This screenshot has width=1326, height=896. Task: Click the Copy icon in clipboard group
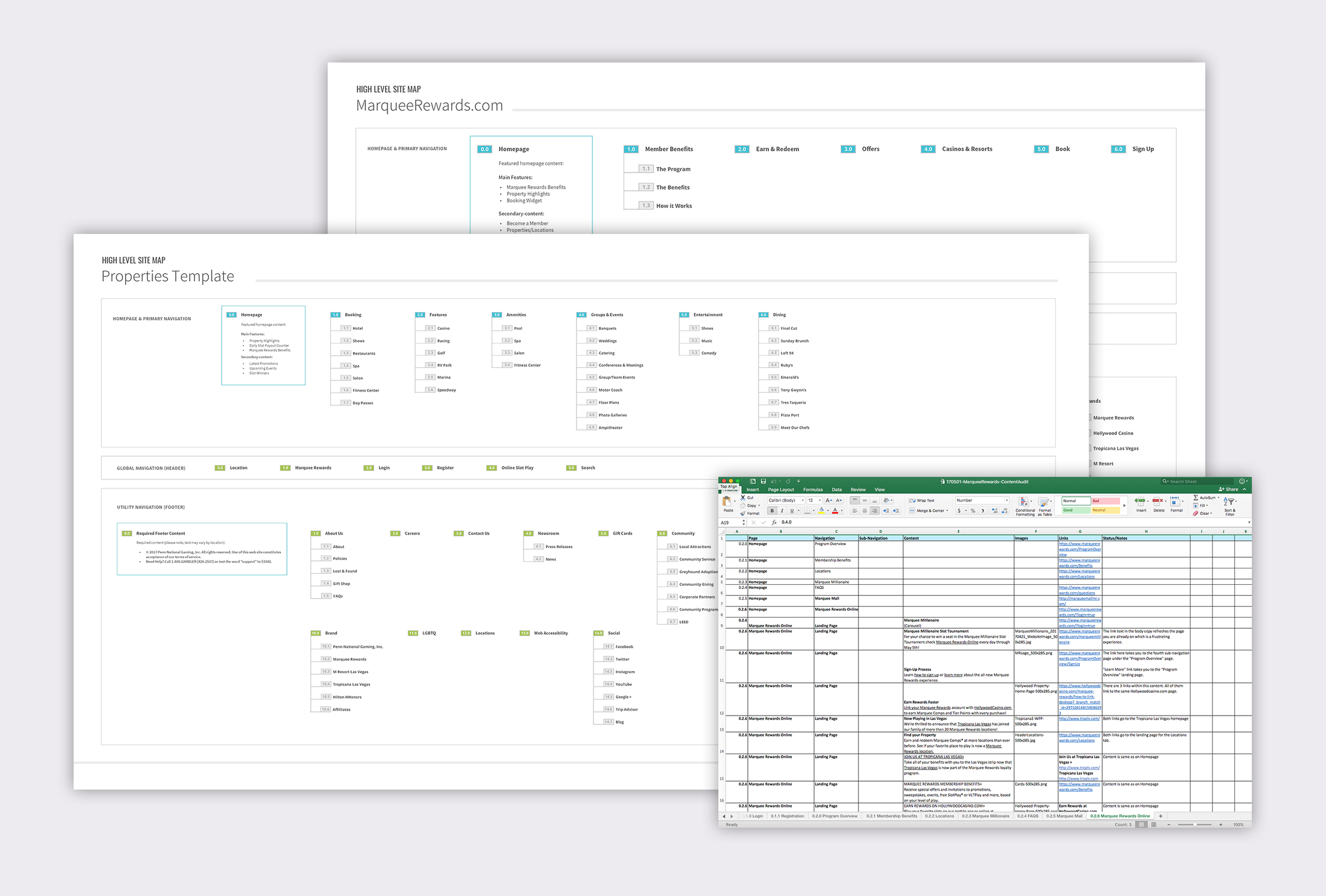click(743, 505)
